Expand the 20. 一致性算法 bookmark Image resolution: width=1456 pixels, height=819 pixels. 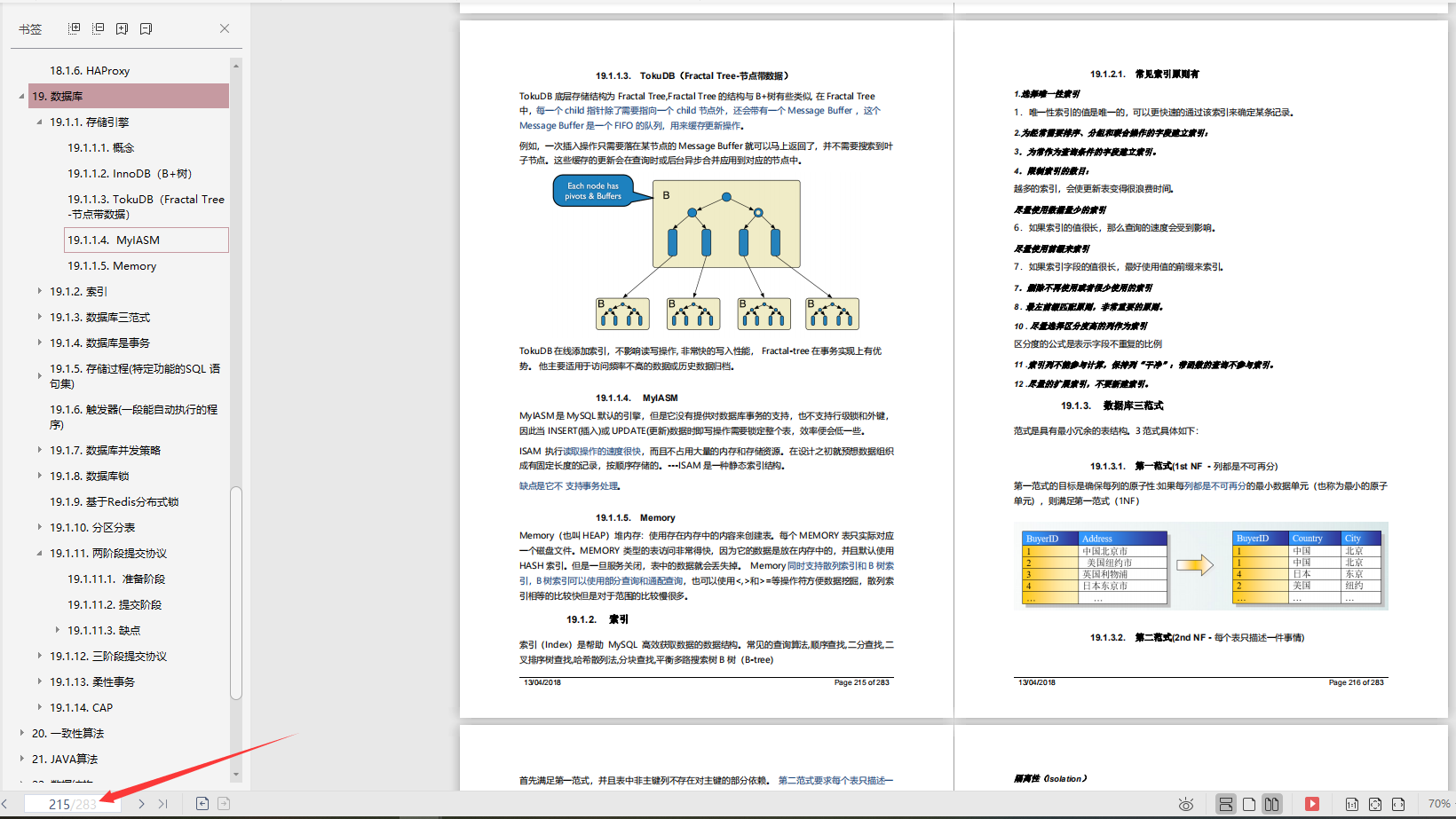(x=21, y=733)
